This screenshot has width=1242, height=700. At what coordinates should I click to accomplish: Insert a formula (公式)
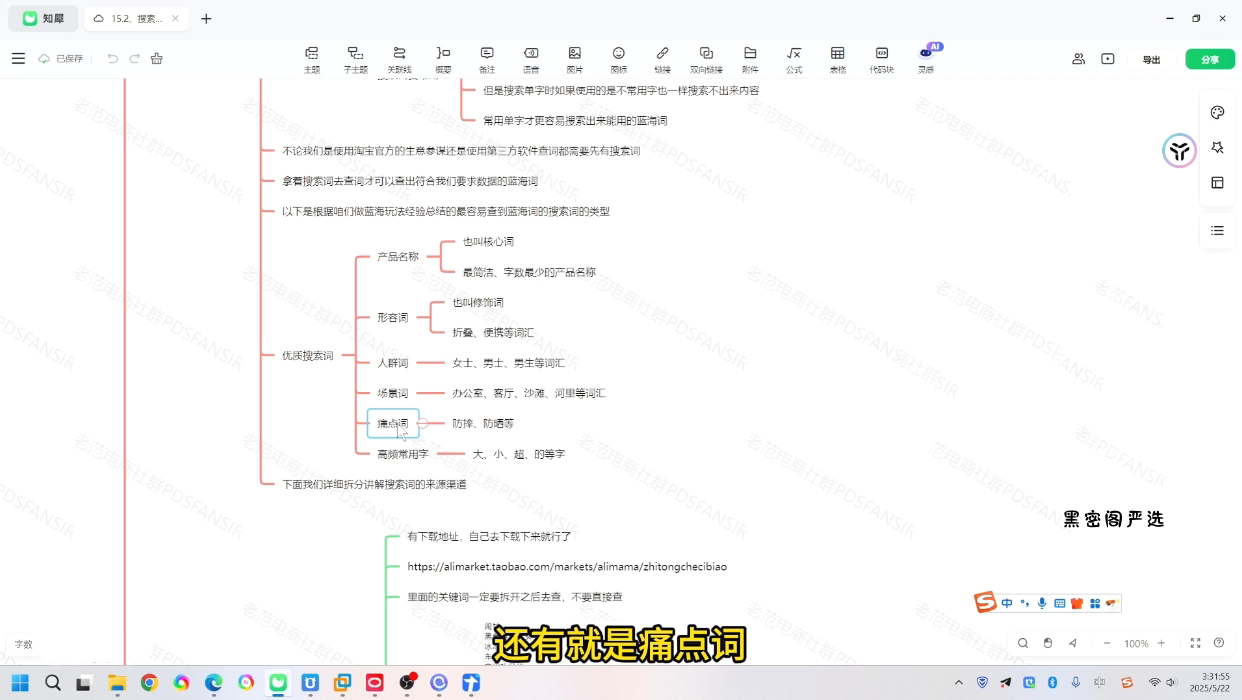[x=793, y=59]
